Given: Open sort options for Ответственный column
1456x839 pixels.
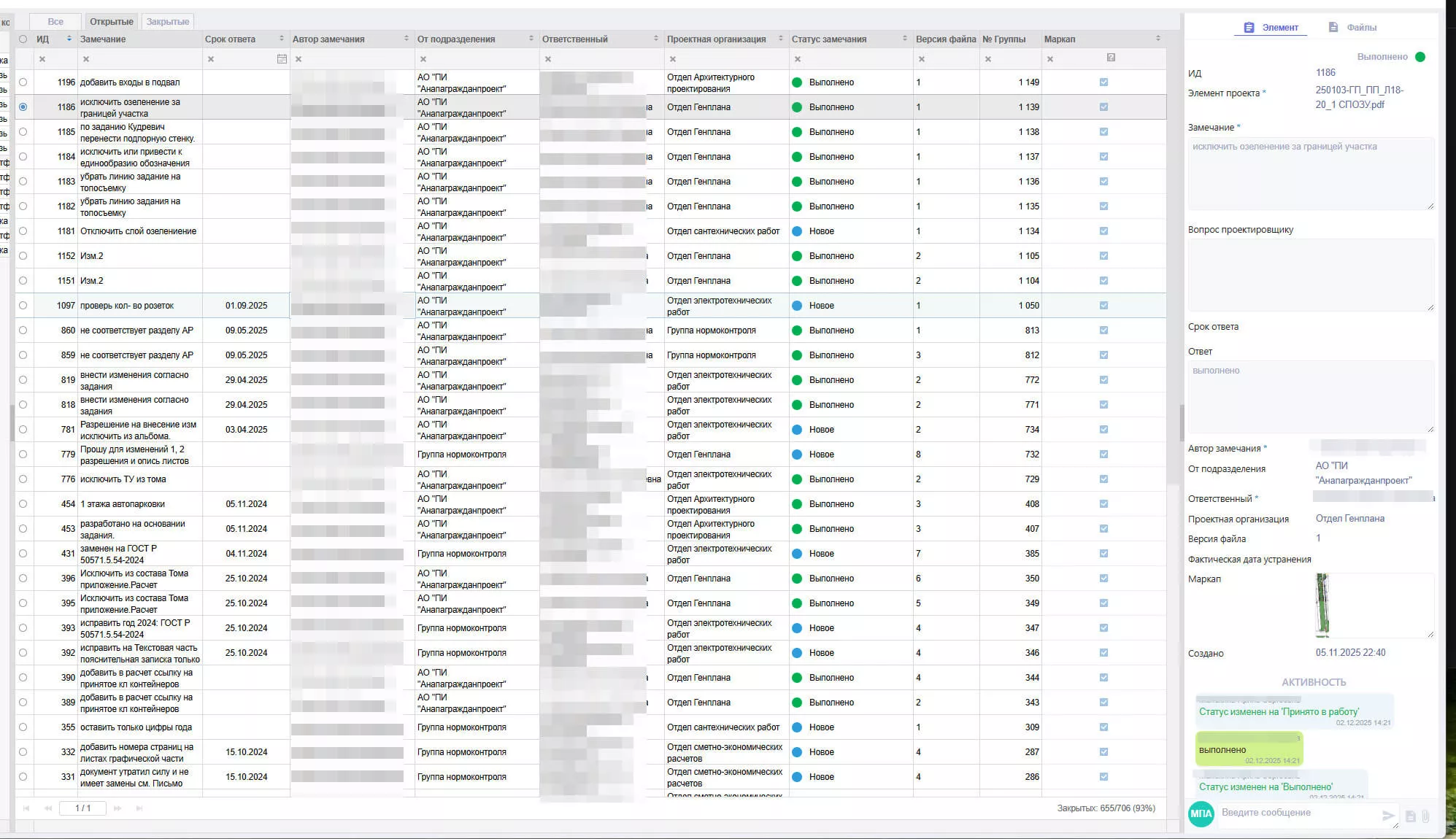Looking at the screenshot, I should pyautogui.click(x=655, y=39).
